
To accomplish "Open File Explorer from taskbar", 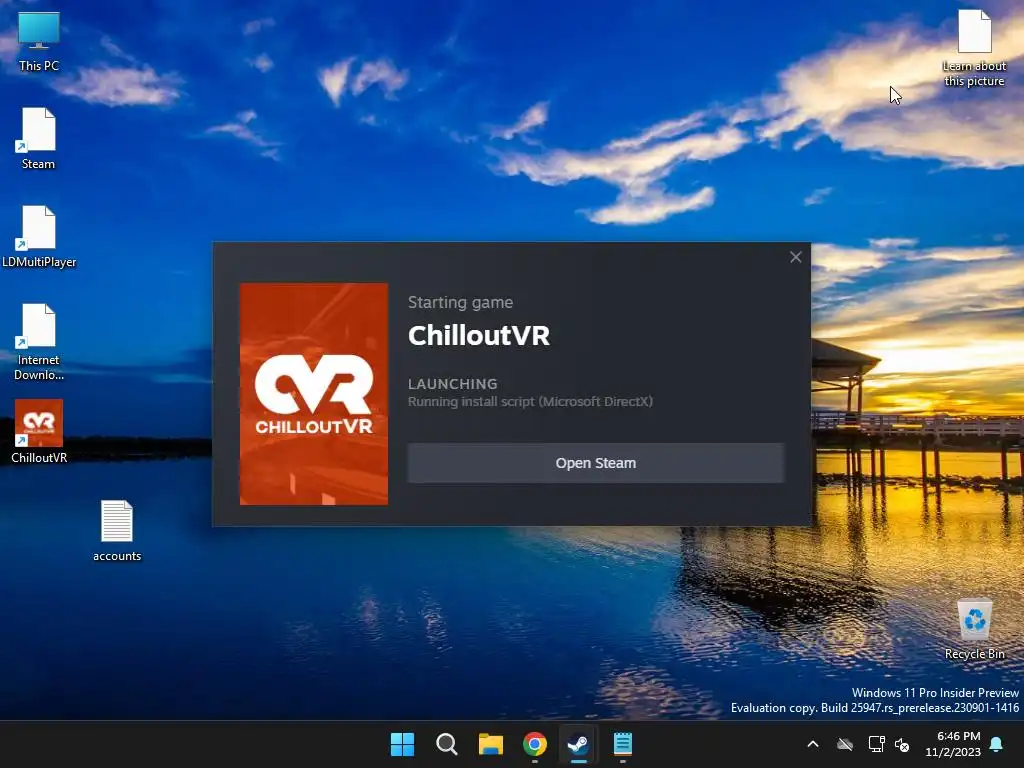I will (490, 744).
